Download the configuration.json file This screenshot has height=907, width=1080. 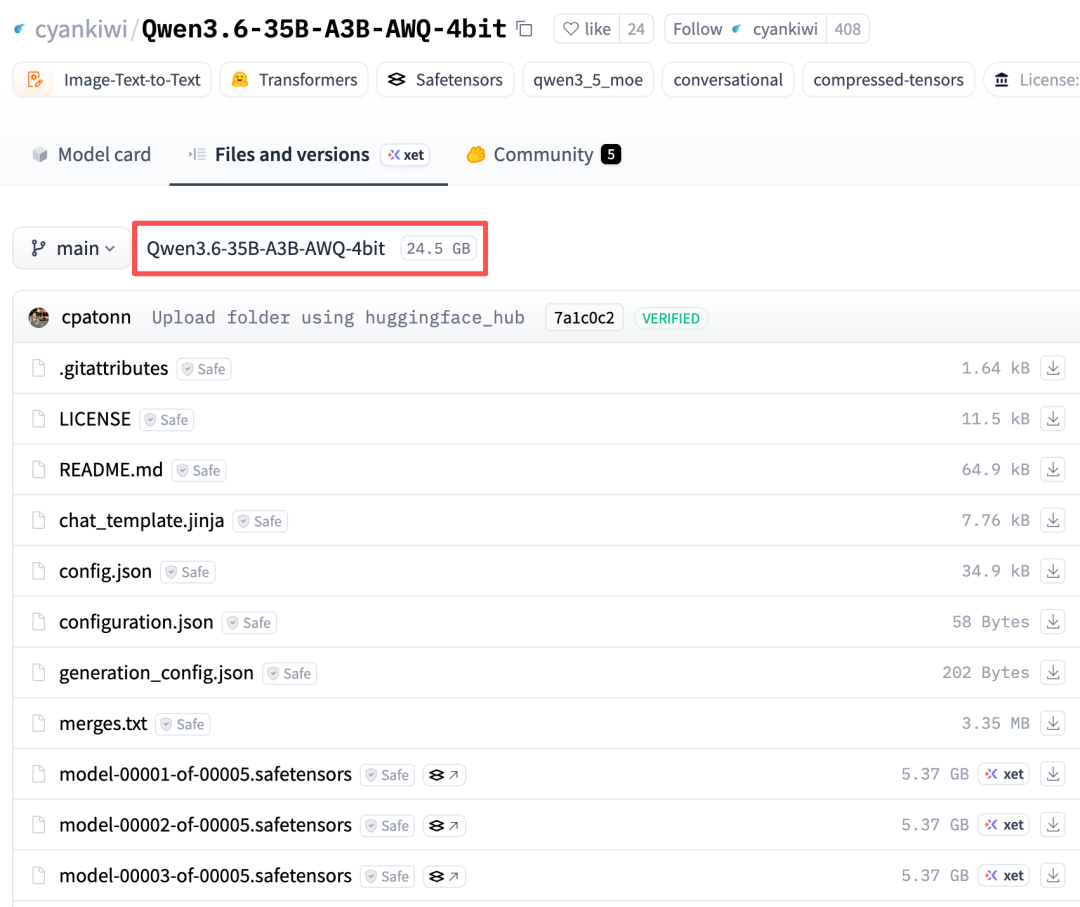[x=1053, y=622]
